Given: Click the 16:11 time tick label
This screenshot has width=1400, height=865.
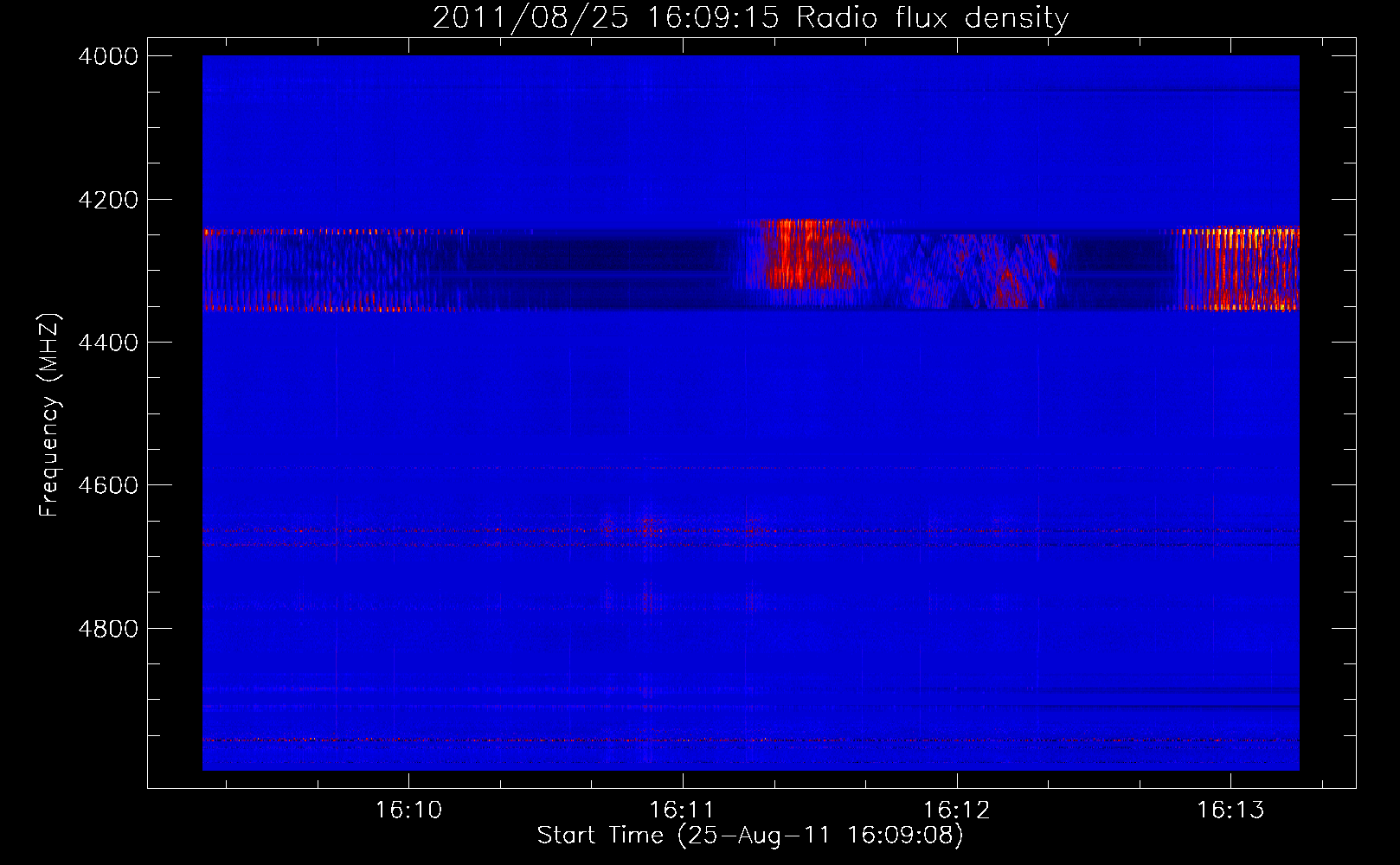Looking at the screenshot, I should coord(683,810).
